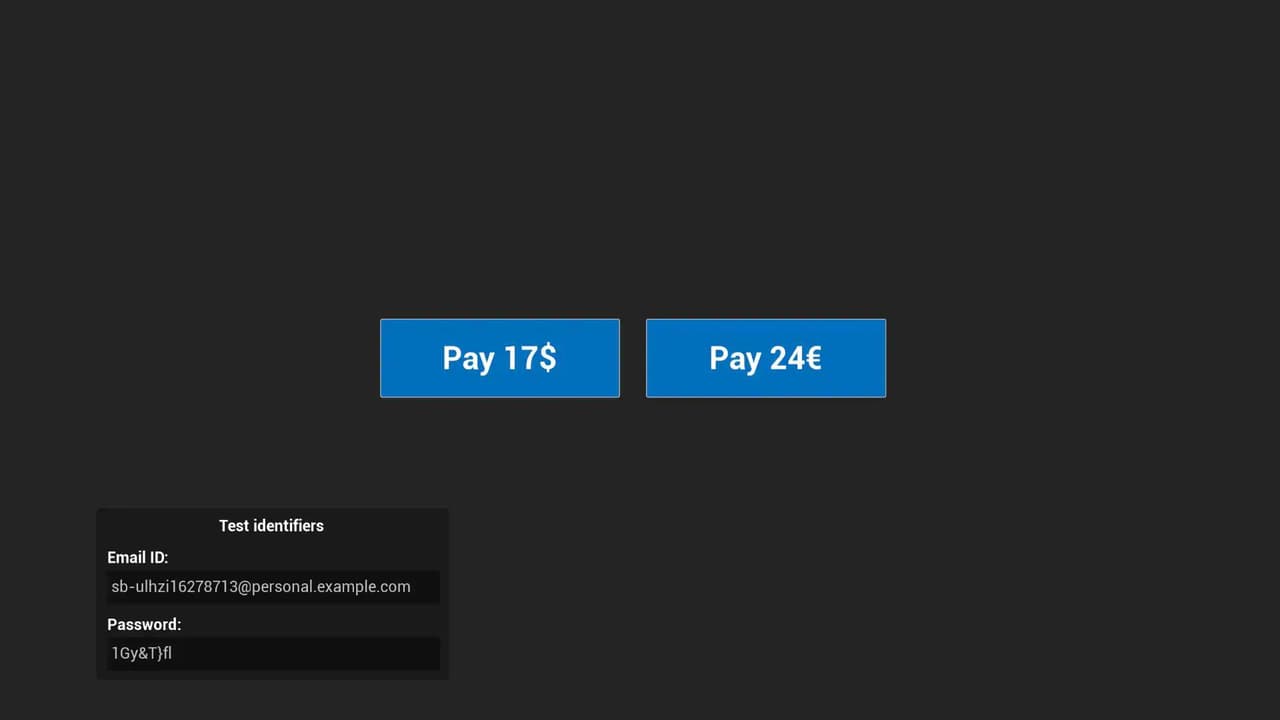Choose the euro payment option
Viewport: 1280px width, 720px height.
(766, 358)
